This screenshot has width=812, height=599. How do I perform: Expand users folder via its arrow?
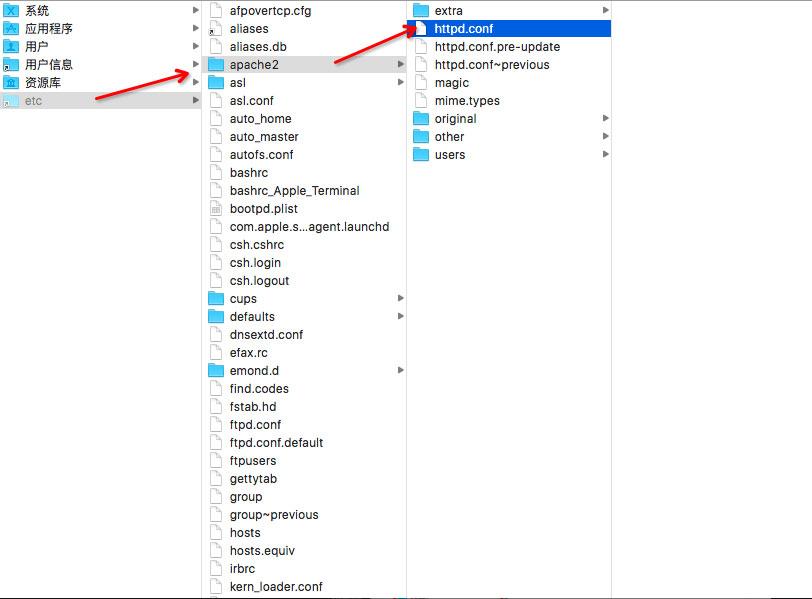coord(606,154)
